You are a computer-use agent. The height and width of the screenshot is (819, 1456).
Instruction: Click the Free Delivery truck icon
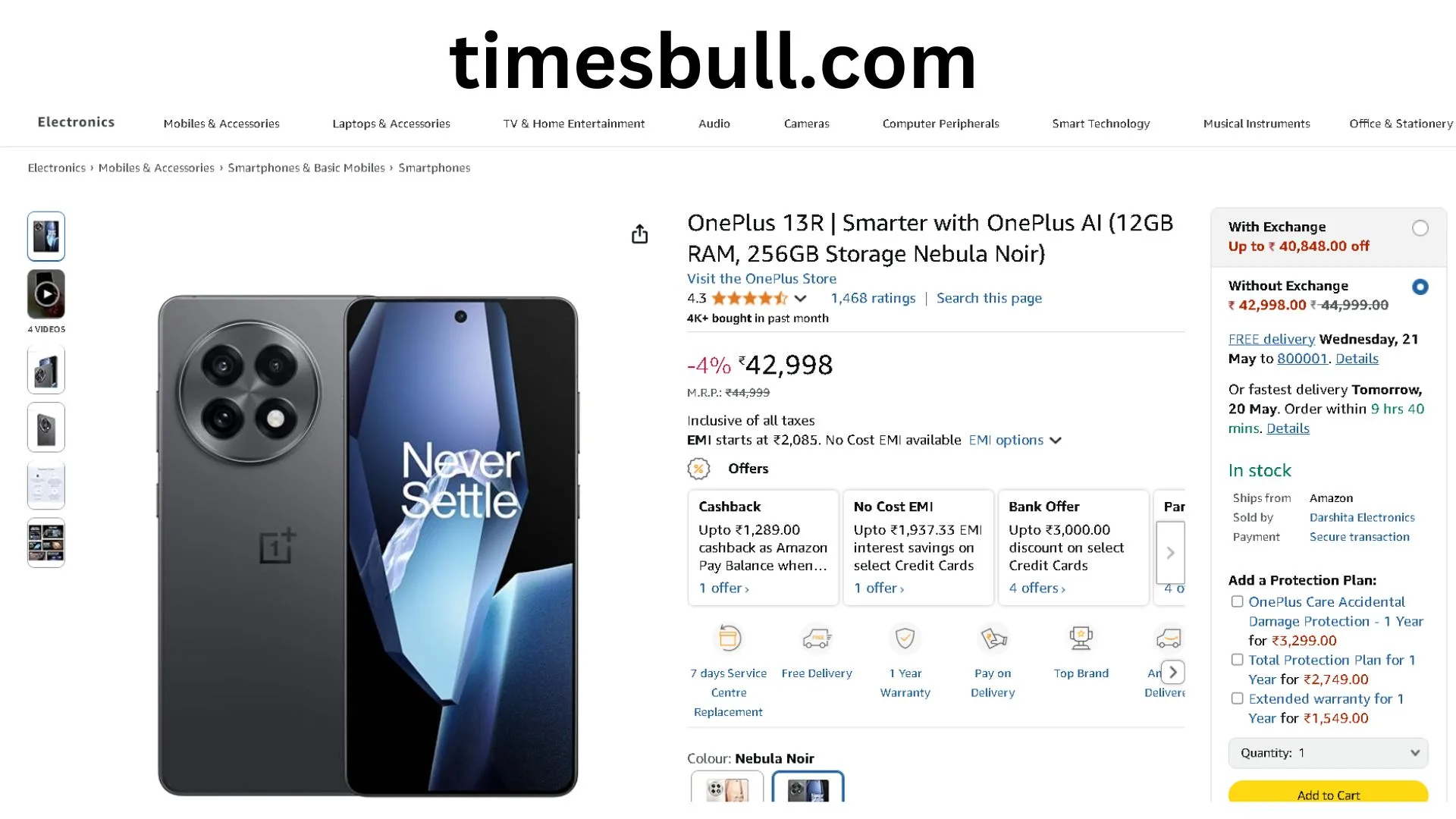(817, 639)
